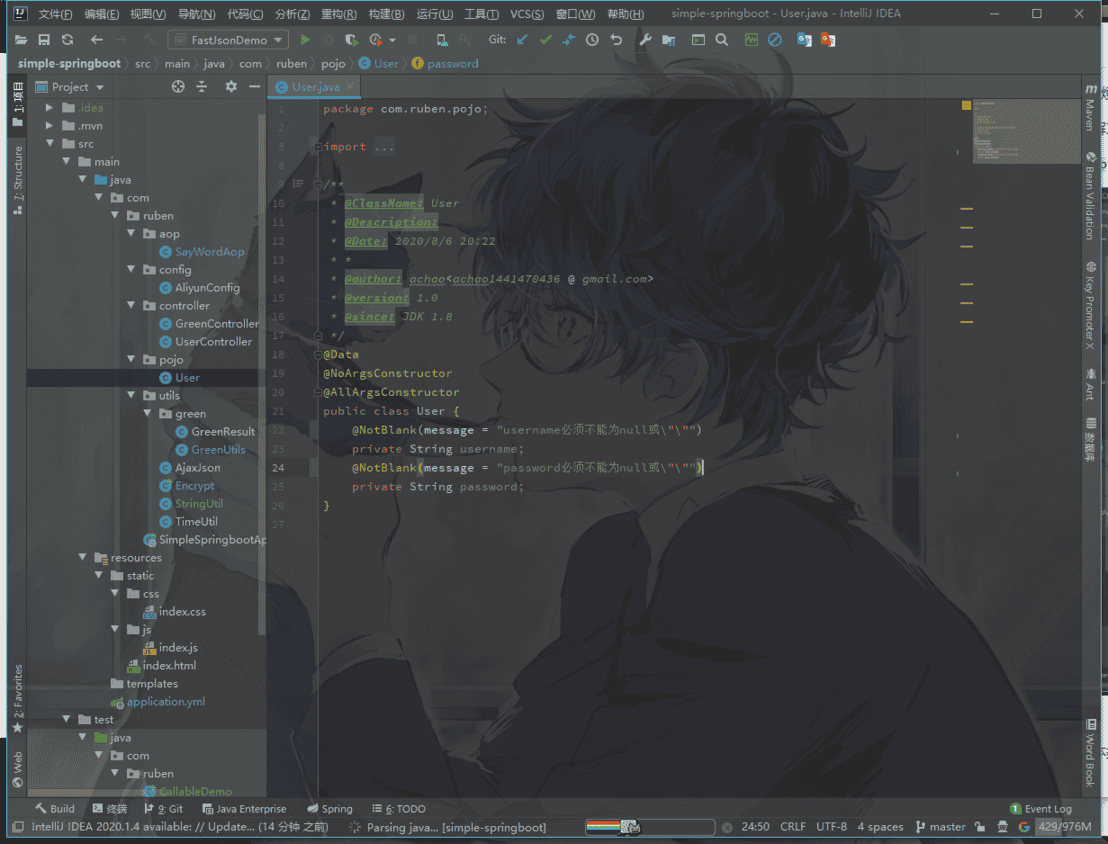Open Settings via the wrench icon
1108x844 pixels.
click(x=645, y=40)
